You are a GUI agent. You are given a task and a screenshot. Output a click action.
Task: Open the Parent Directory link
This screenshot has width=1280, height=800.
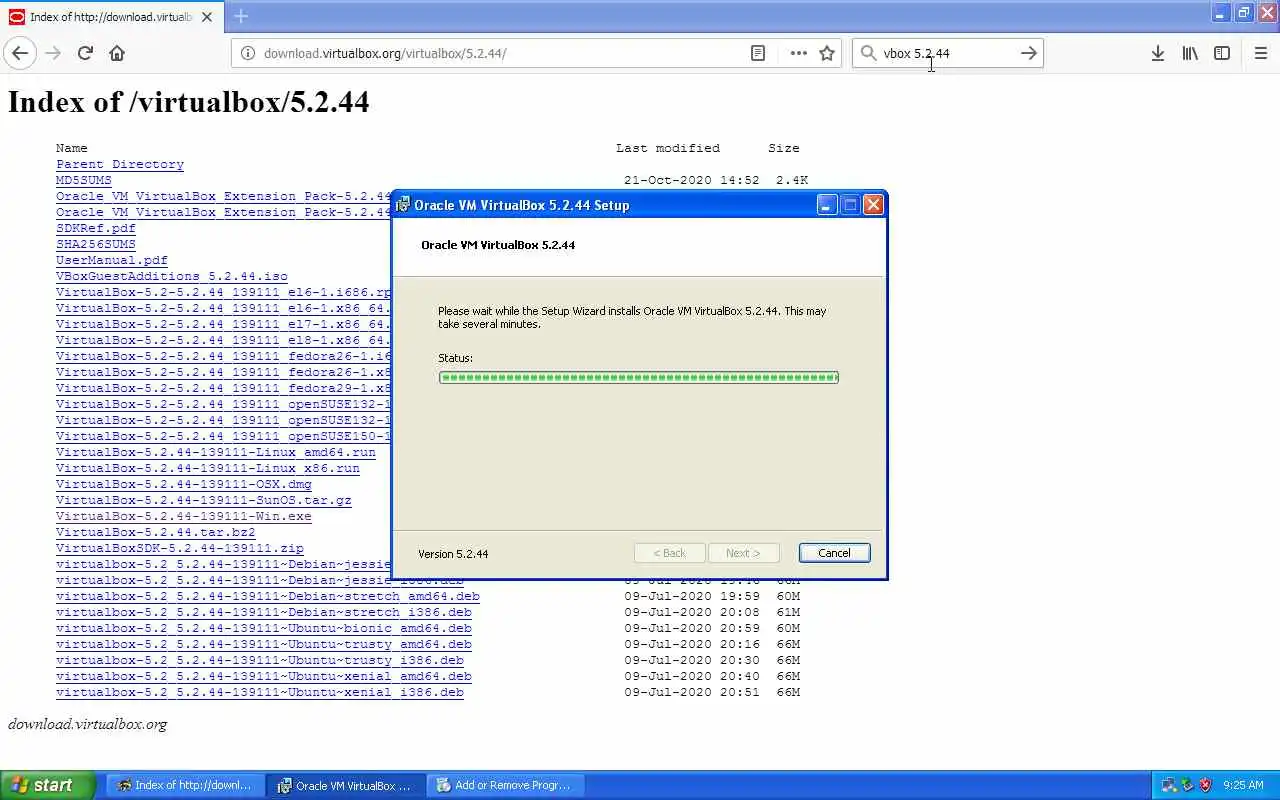click(120, 164)
